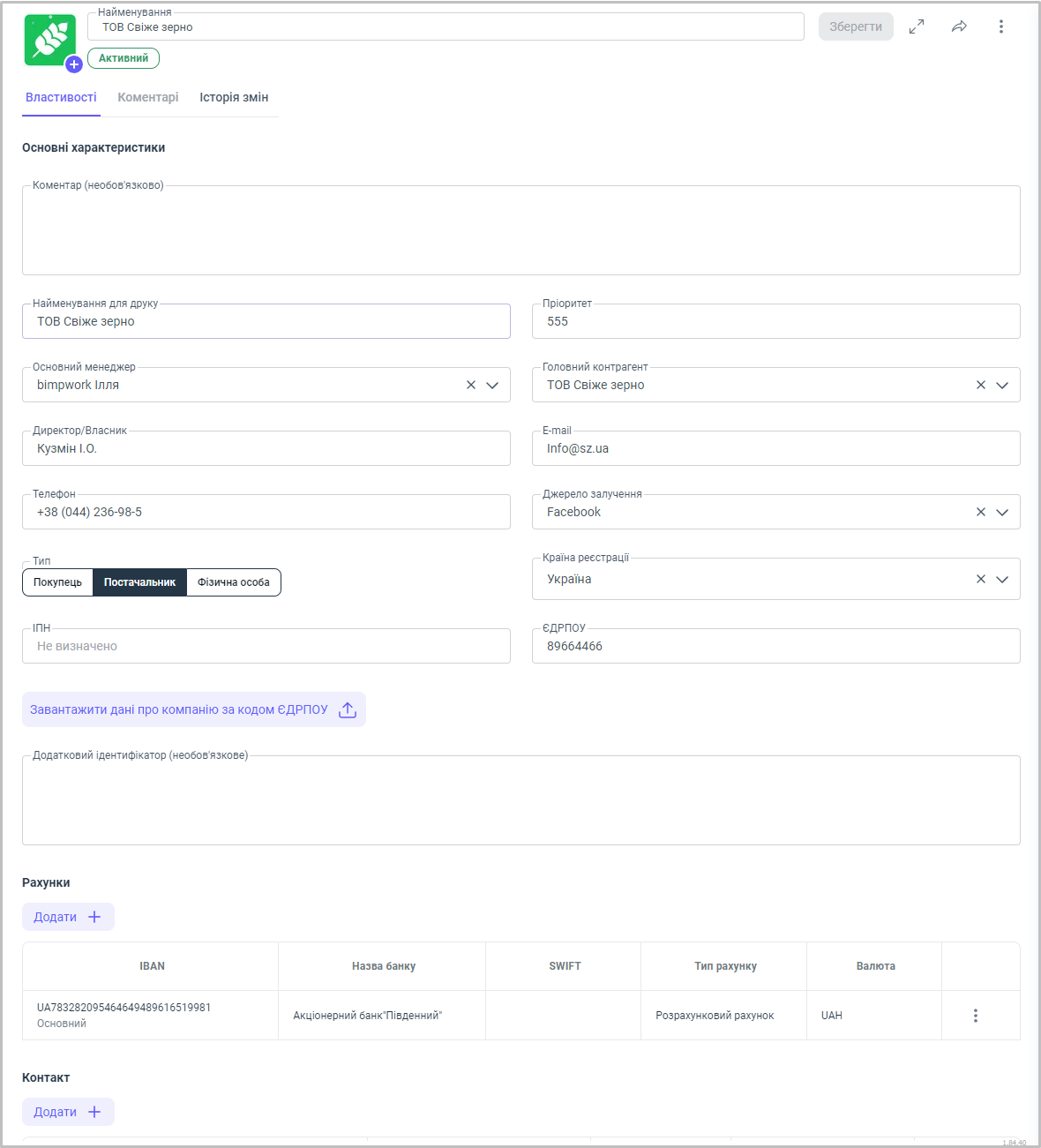Open the three-dot menu in the header
The image size is (1041, 1148).
1000,26
